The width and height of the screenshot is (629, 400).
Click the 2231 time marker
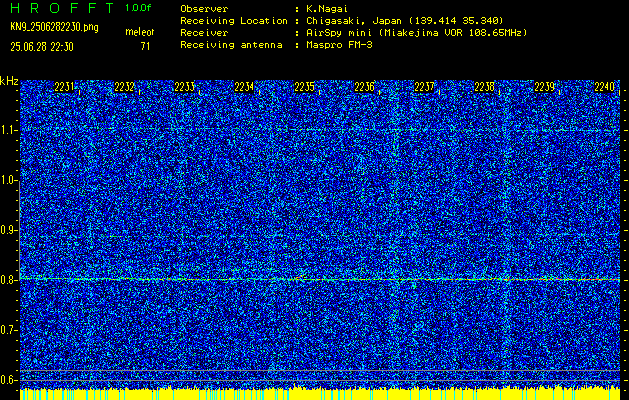pyautogui.click(x=64, y=87)
